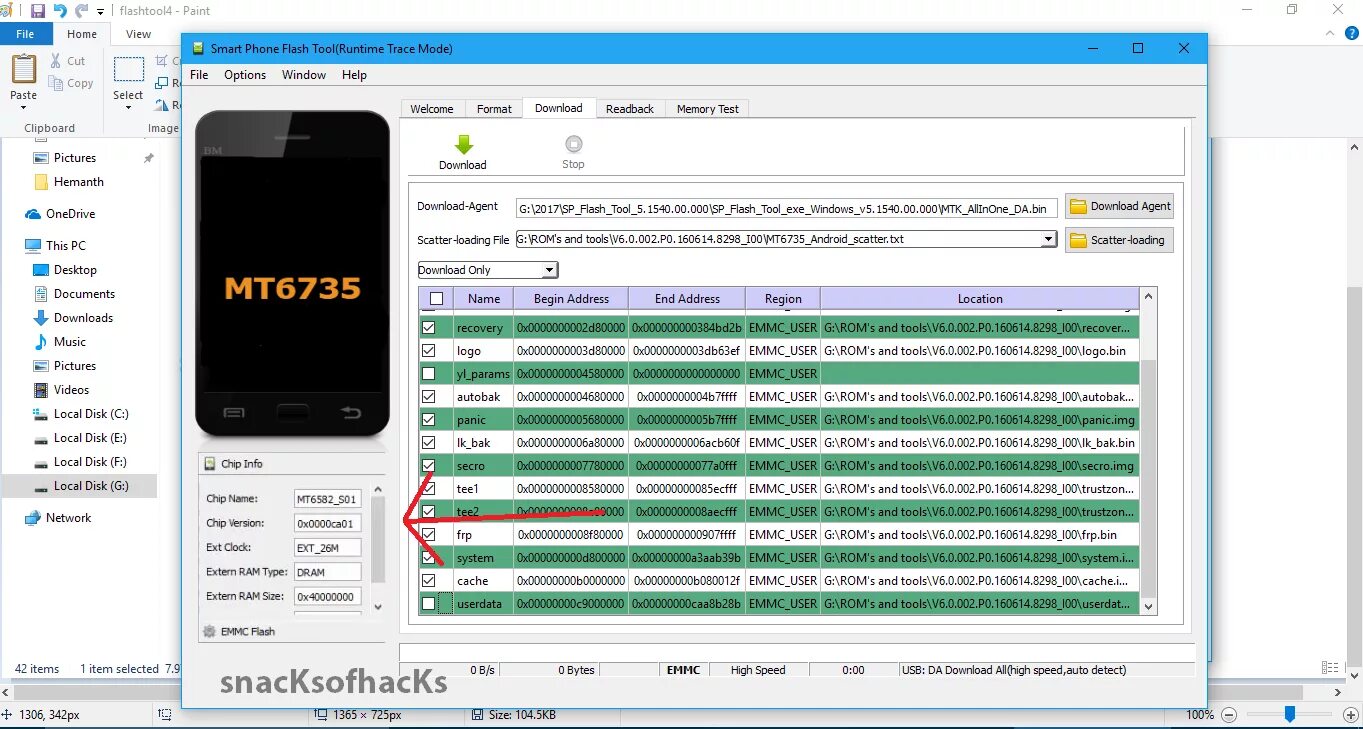Select Local Disk (C:) drive

coord(81,414)
